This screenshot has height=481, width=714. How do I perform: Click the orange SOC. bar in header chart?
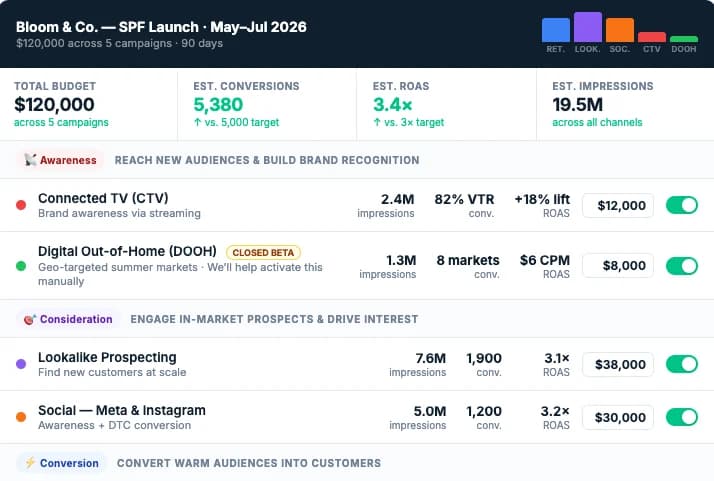point(620,30)
